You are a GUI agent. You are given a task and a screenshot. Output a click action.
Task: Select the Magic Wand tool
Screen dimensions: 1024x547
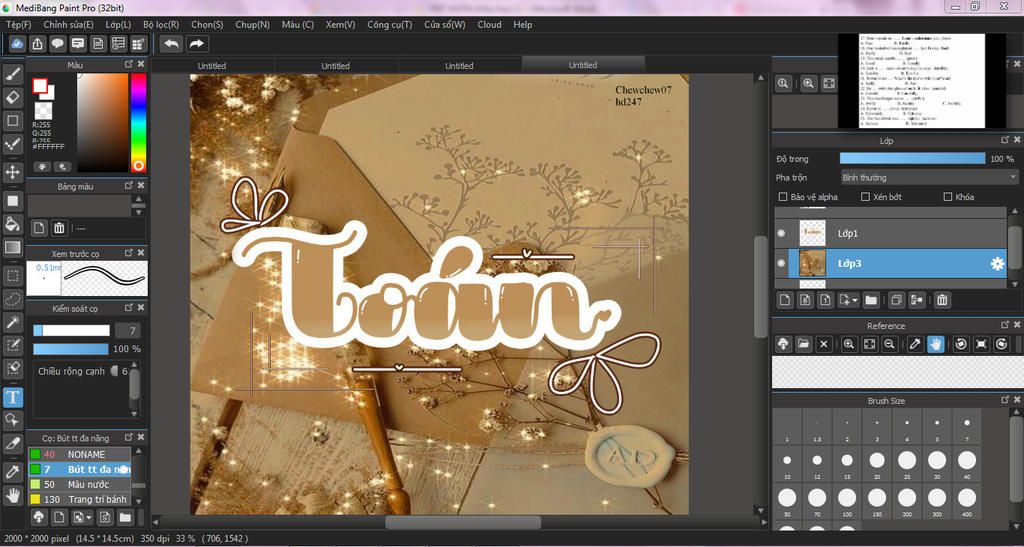click(13, 322)
